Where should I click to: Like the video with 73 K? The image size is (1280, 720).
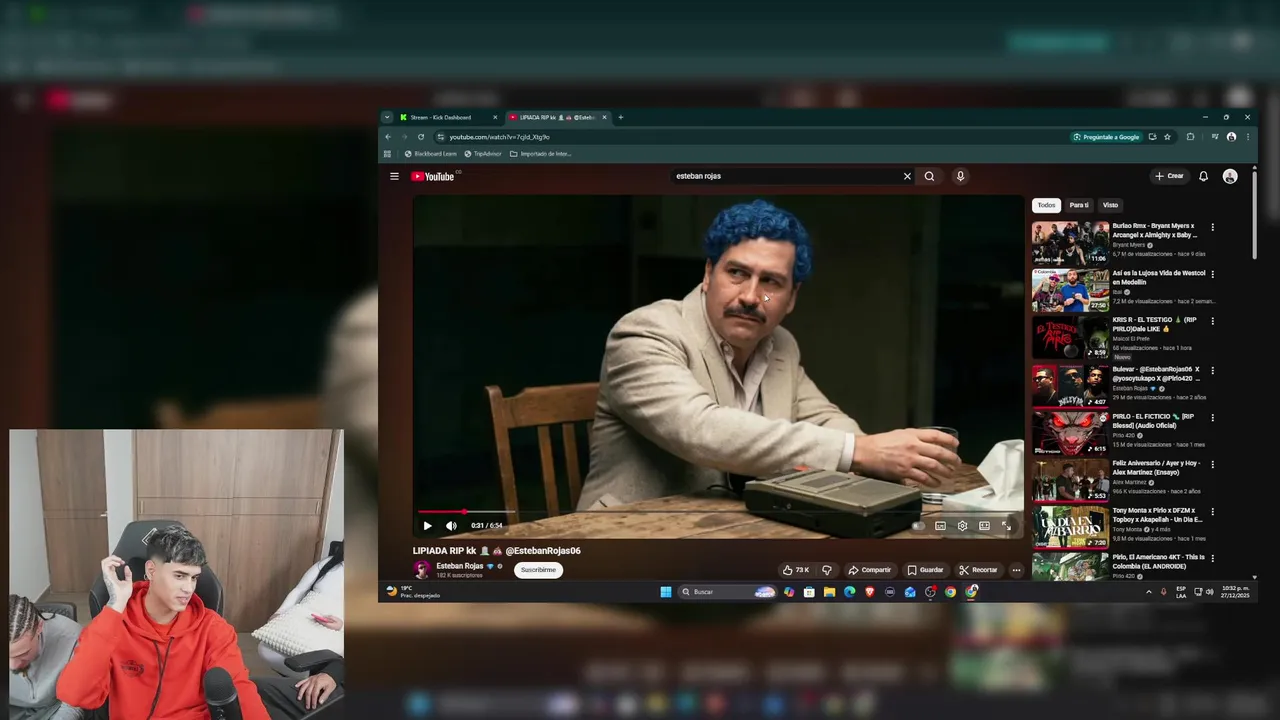(x=797, y=570)
